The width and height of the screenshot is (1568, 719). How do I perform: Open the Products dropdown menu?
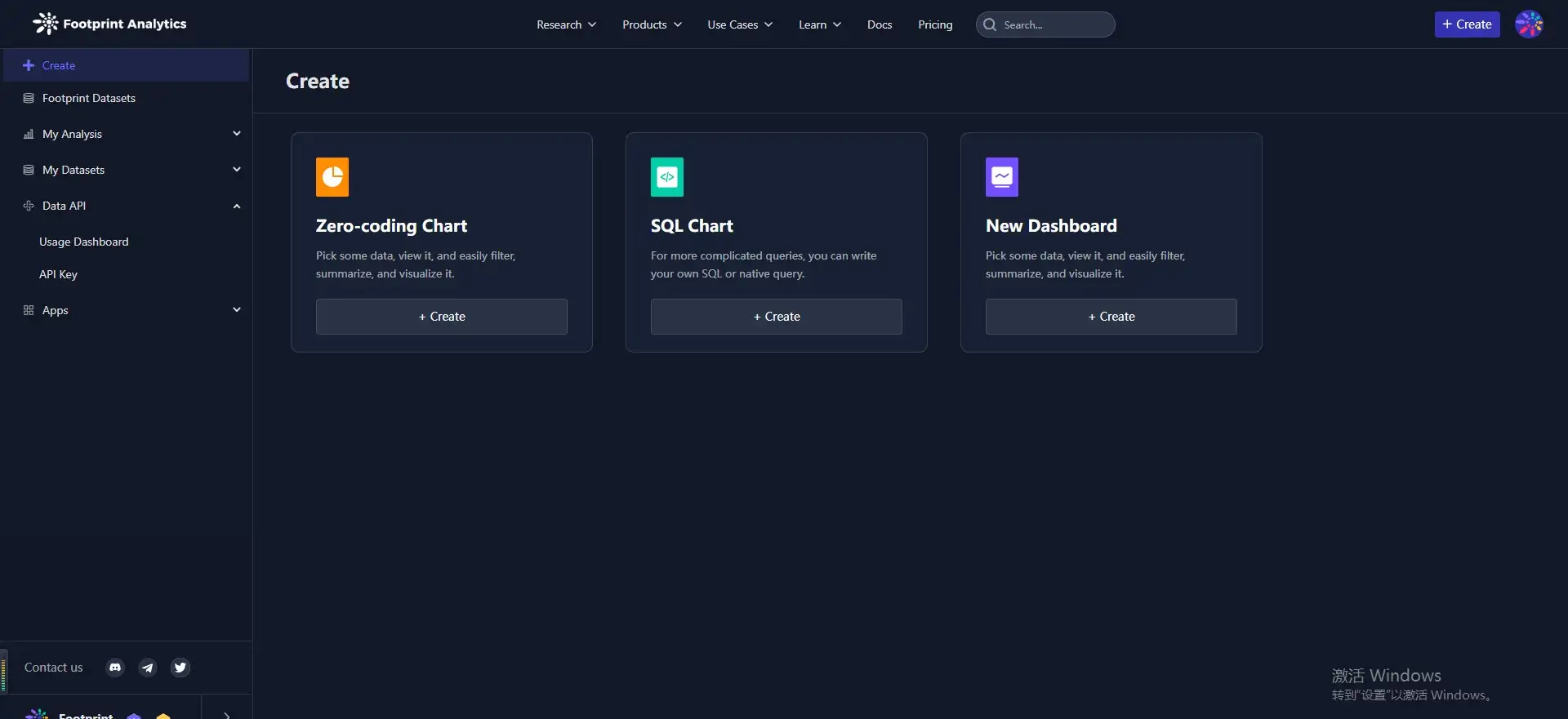coord(652,24)
